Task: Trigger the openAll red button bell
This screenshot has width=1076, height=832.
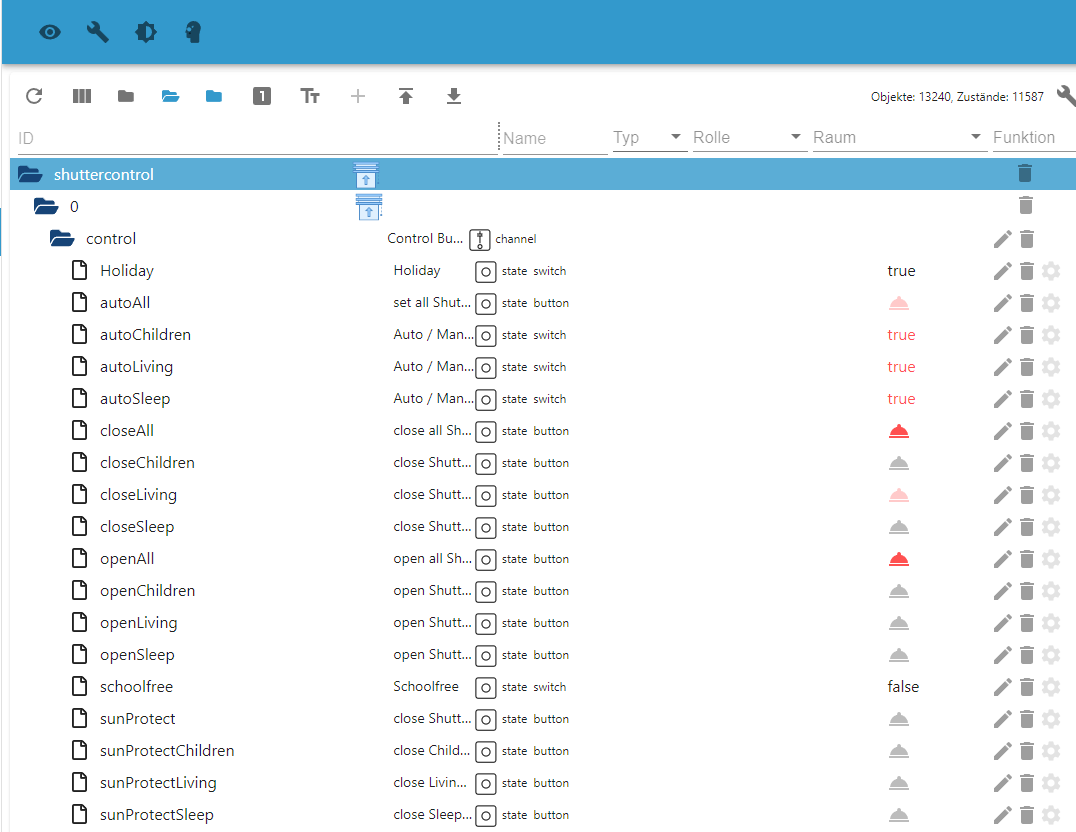Action: tap(899, 559)
